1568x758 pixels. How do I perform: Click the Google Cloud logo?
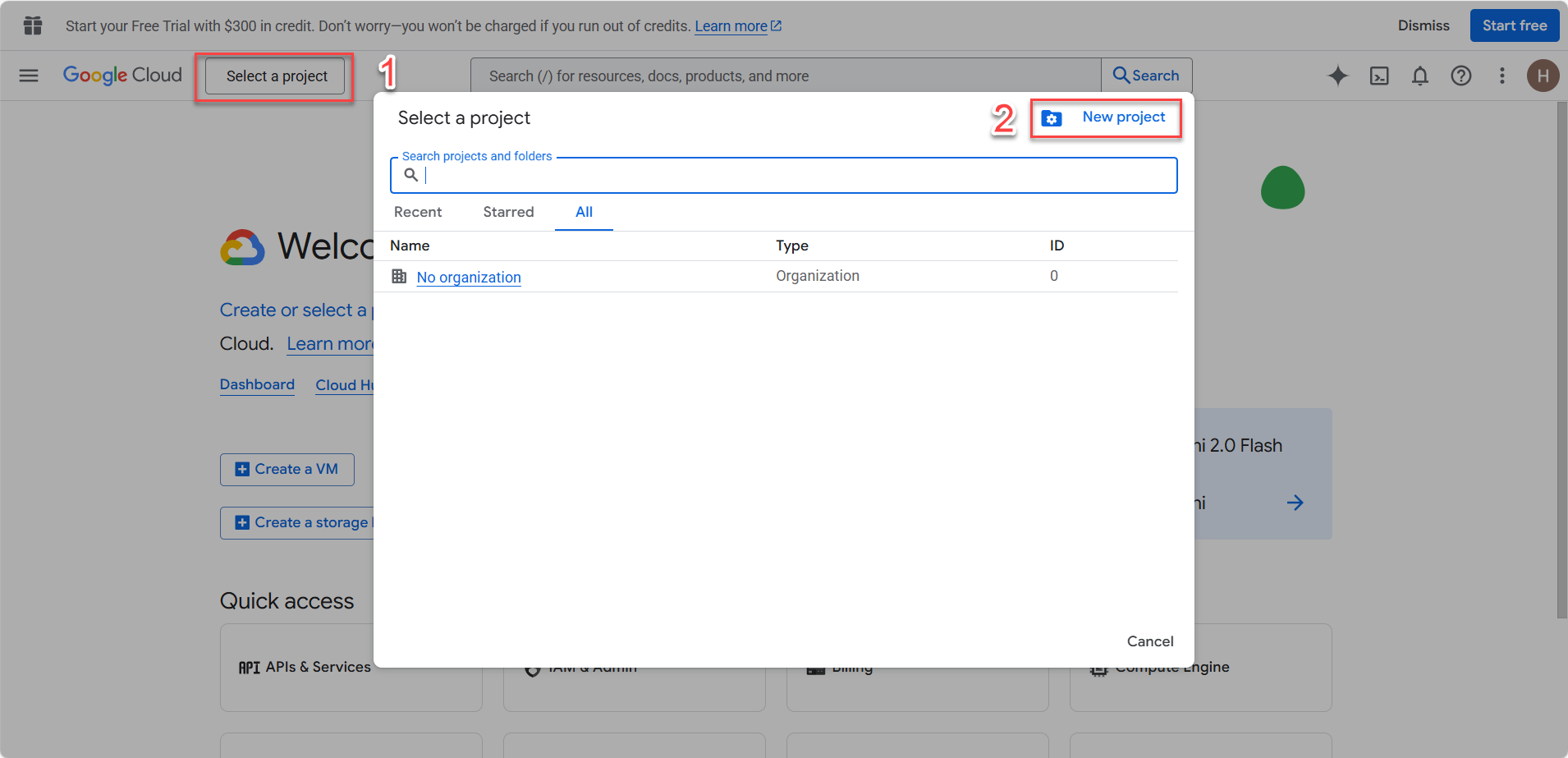pos(122,76)
